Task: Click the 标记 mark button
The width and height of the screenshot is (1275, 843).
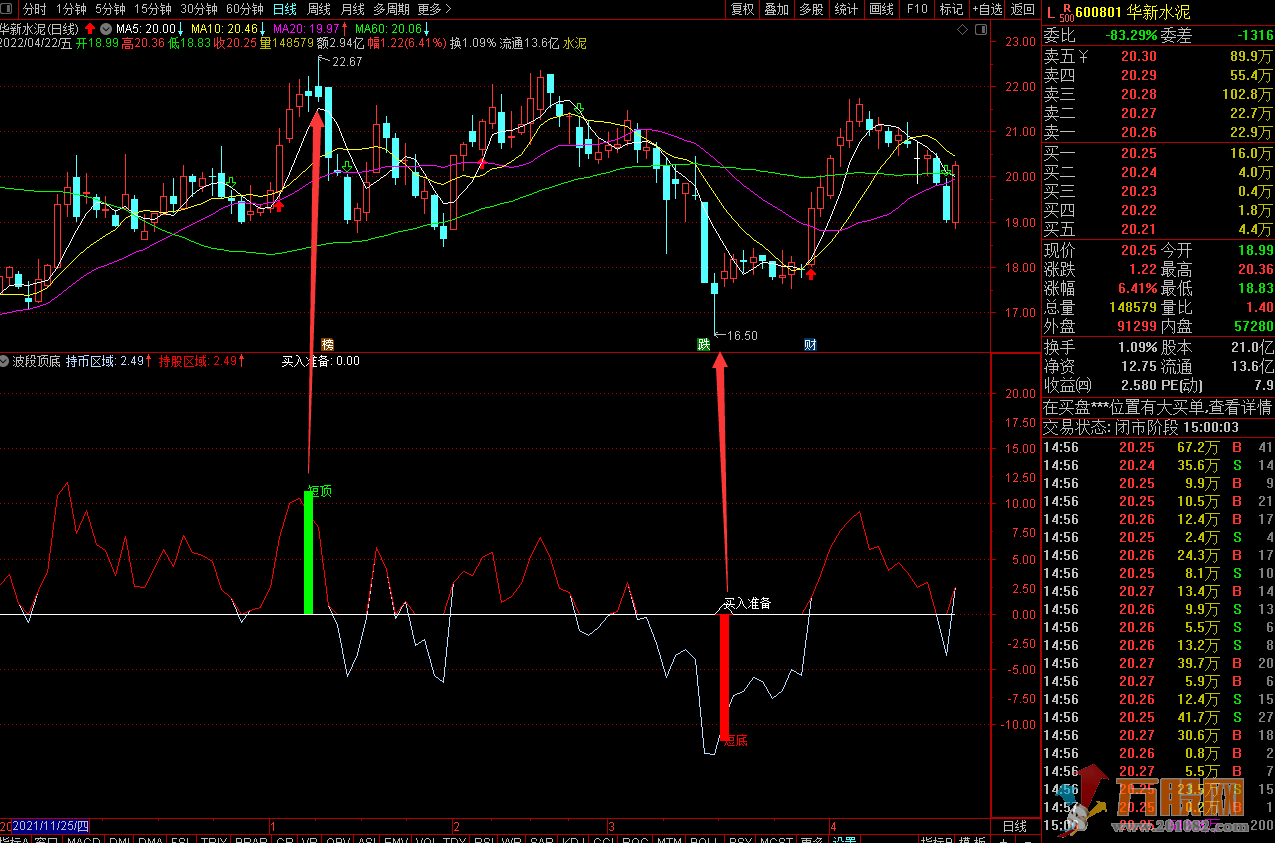Action: pyautogui.click(x=951, y=9)
